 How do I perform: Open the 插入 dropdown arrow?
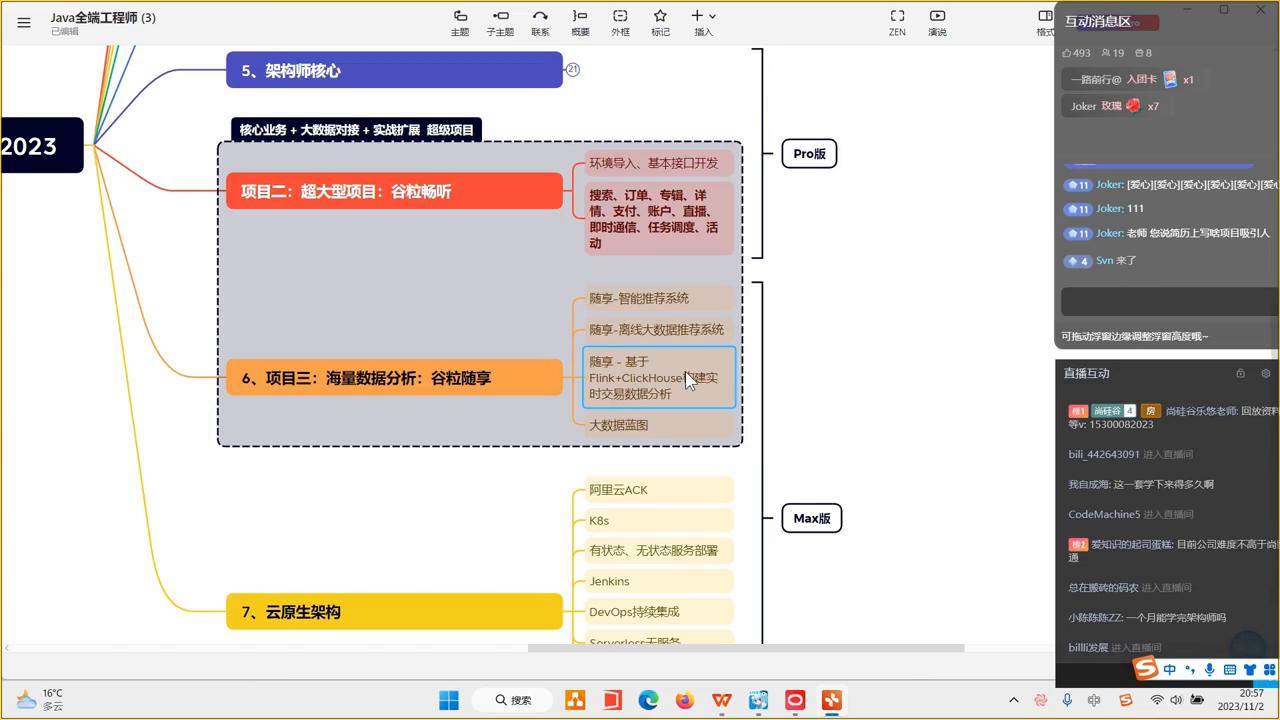[712, 16]
